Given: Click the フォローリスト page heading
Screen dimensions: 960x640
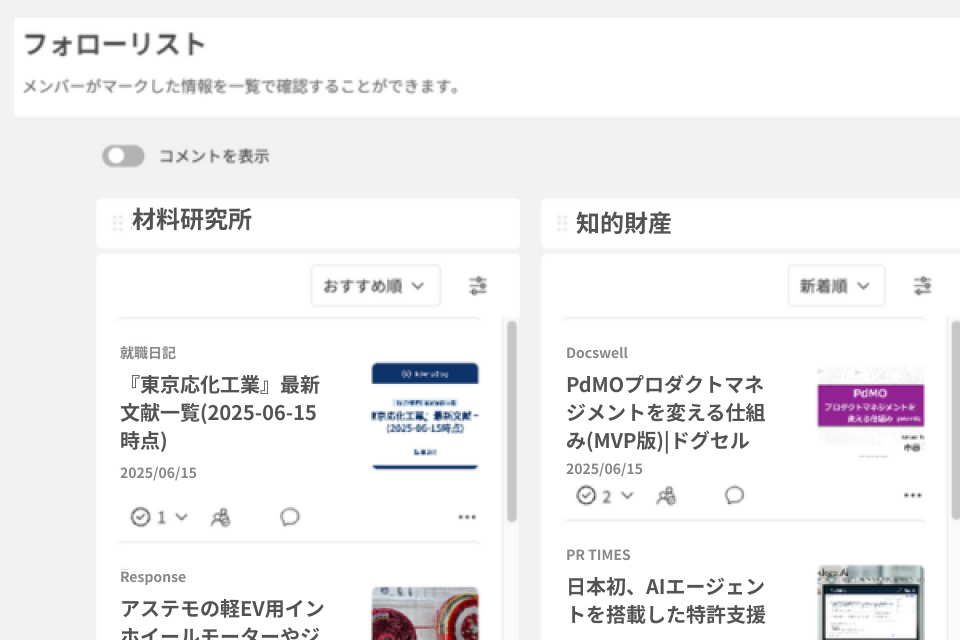Looking at the screenshot, I should (x=114, y=44).
